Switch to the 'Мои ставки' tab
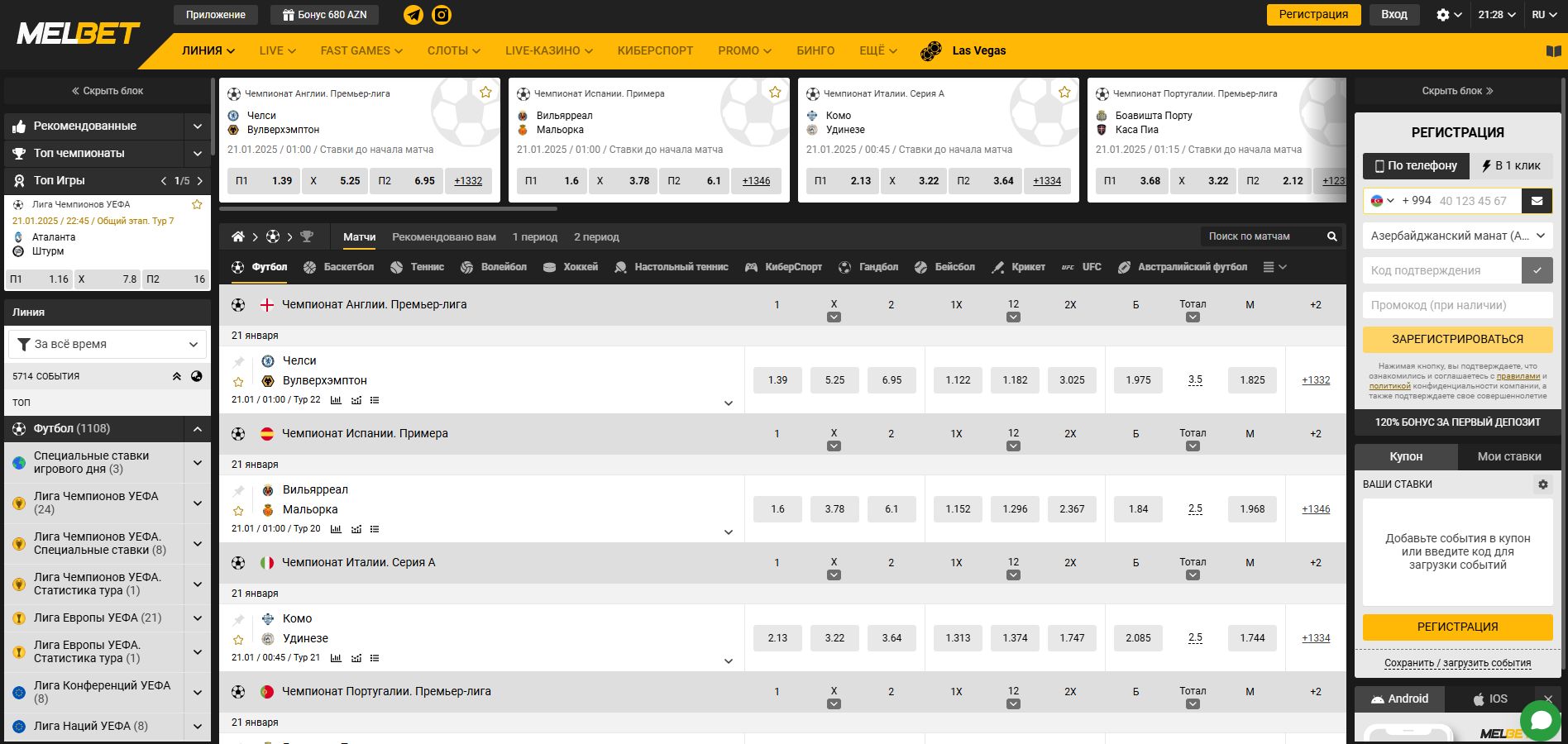The height and width of the screenshot is (744, 1568). (1508, 456)
